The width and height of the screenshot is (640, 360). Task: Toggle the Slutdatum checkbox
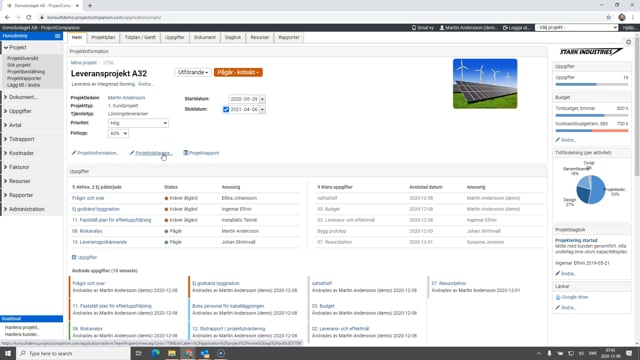point(226,109)
